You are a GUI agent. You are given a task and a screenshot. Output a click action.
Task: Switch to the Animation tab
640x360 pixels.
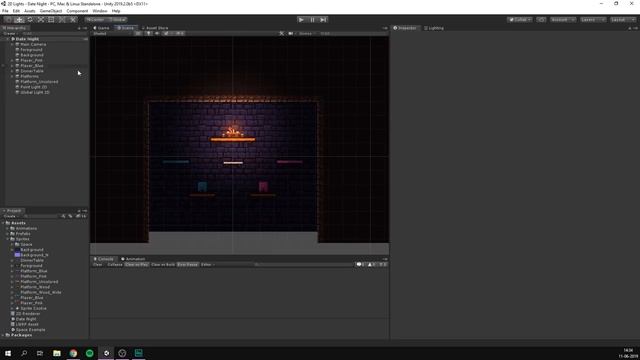(x=133, y=259)
